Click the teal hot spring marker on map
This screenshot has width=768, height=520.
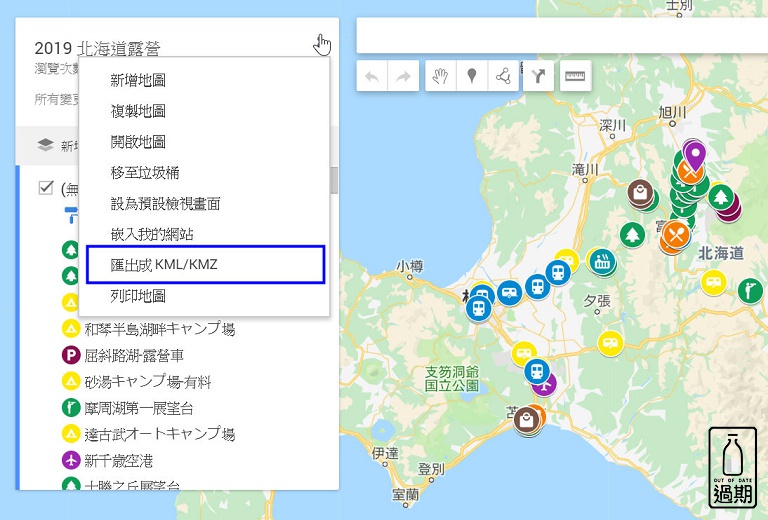click(x=602, y=261)
